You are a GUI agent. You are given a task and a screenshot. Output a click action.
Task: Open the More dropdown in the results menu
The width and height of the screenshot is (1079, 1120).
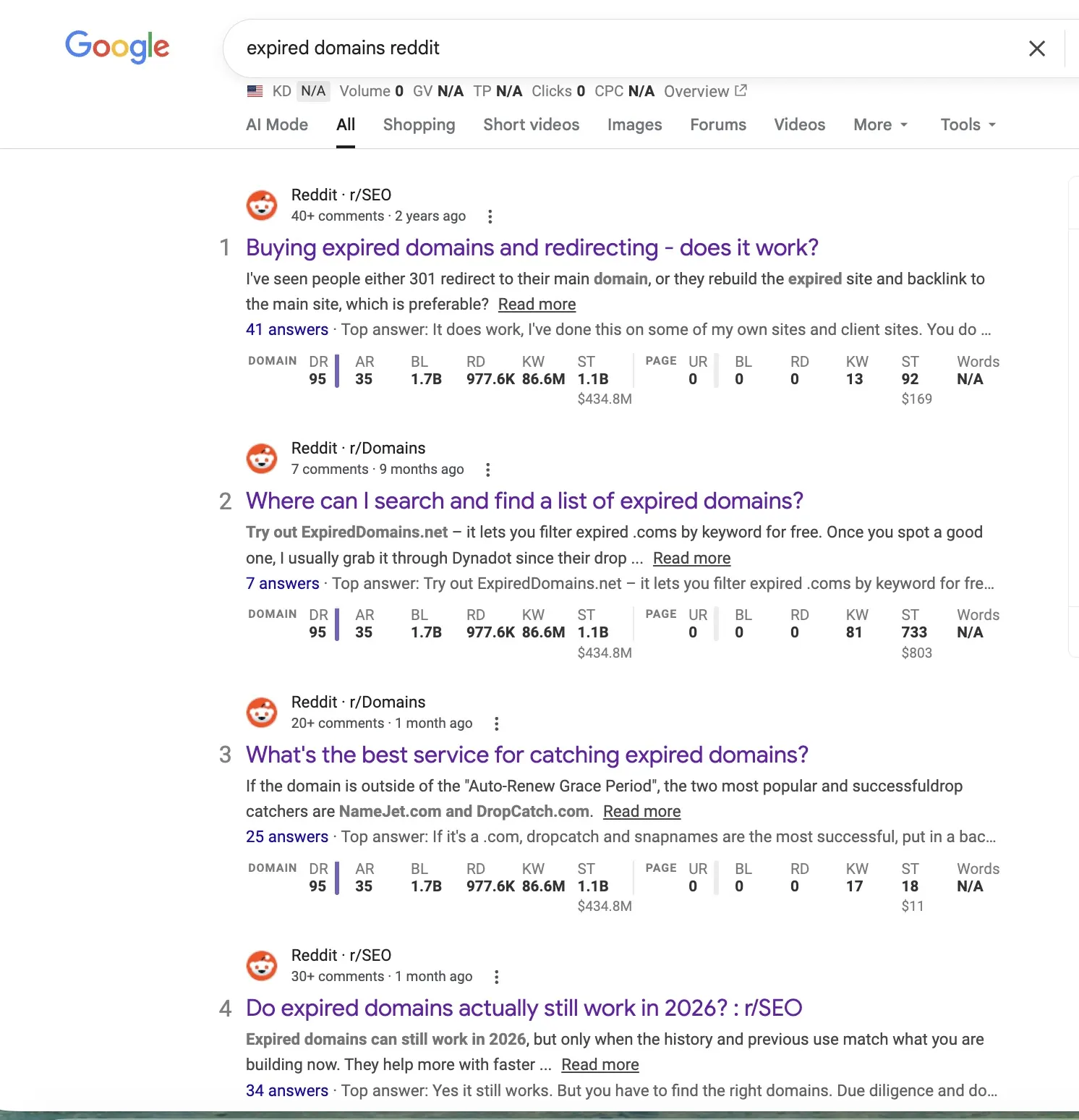tap(879, 124)
